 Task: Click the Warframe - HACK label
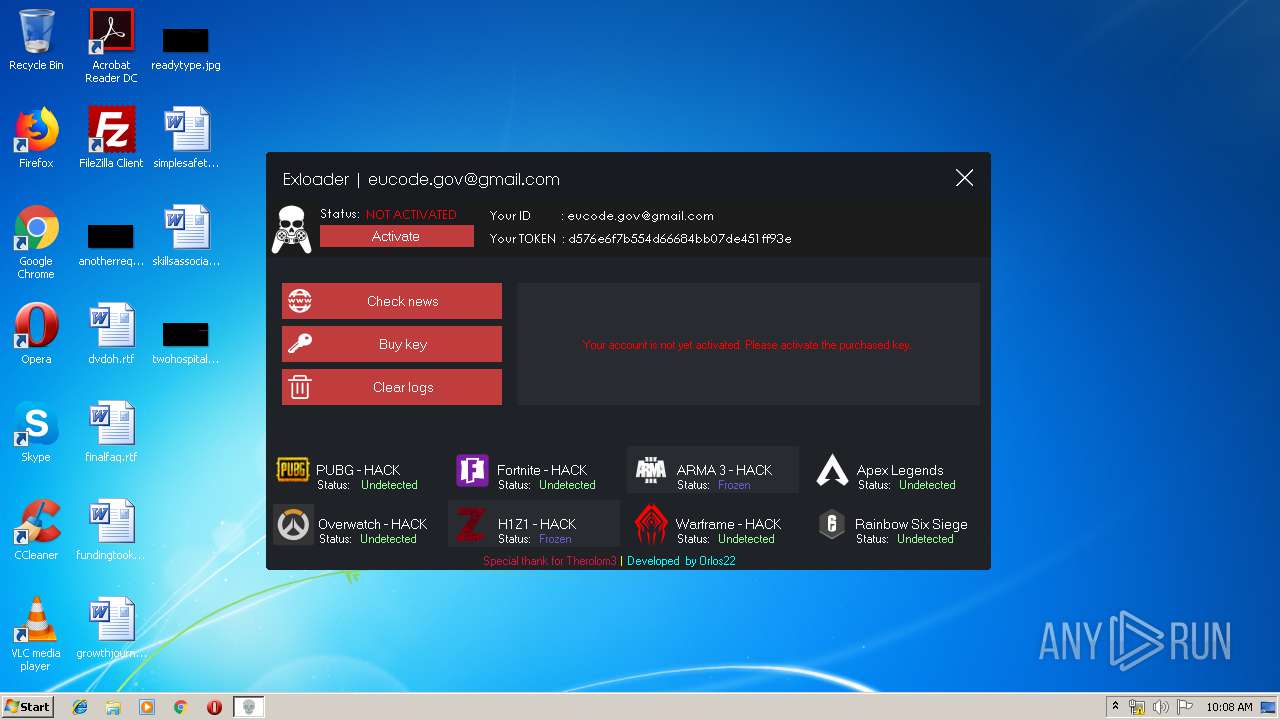[728, 524]
